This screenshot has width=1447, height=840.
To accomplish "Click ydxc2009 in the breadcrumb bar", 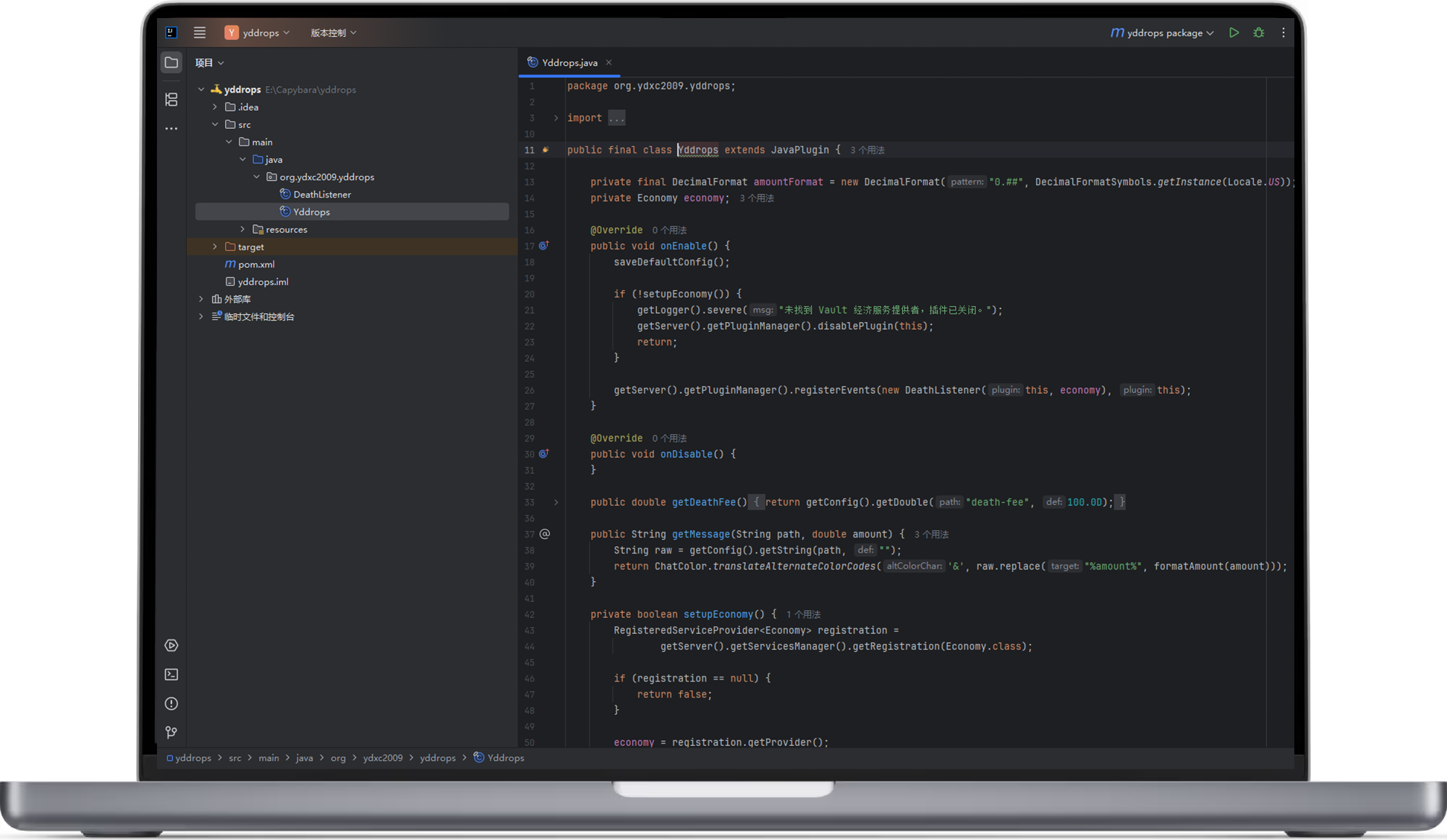I will [x=382, y=758].
